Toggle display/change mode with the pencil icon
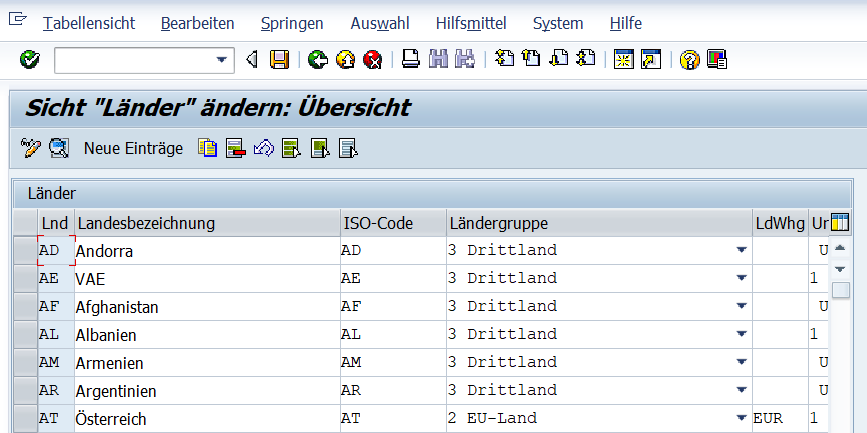 point(31,148)
